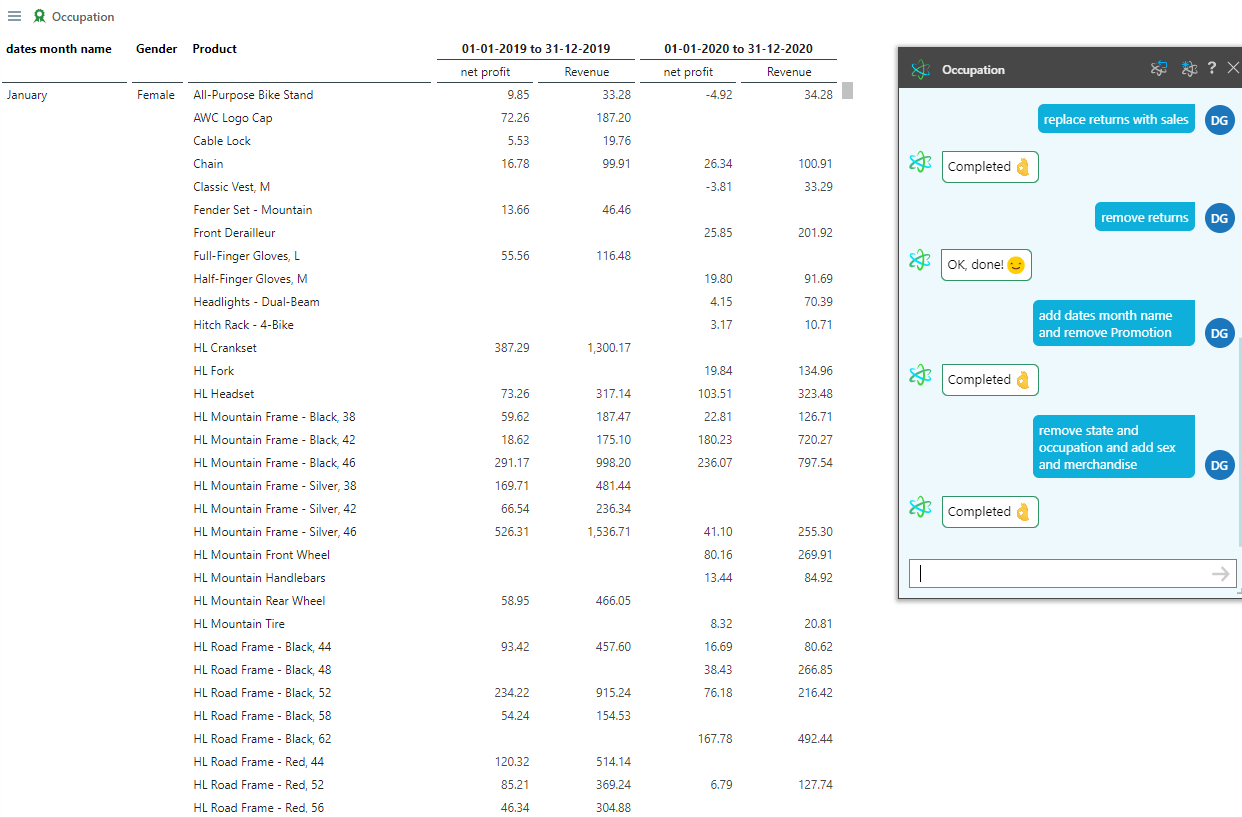Click DG avatar beside 'replace returns with sales'

coord(1219,119)
